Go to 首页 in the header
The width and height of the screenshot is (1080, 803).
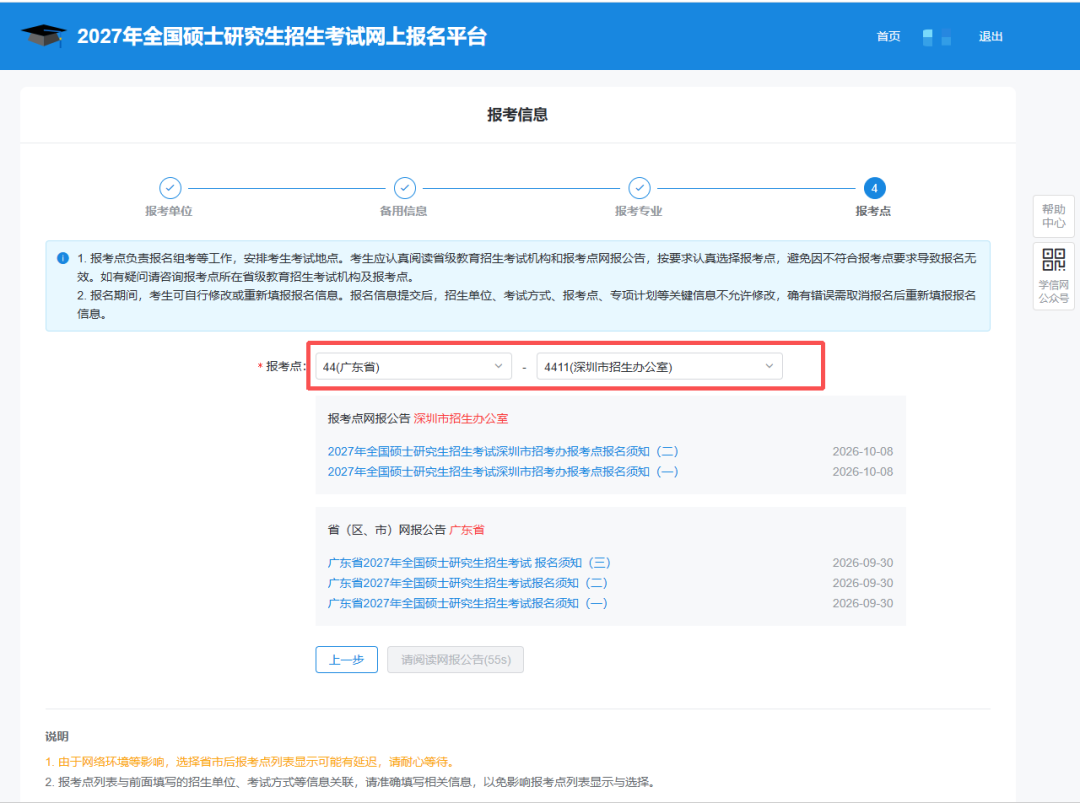tap(888, 36)
